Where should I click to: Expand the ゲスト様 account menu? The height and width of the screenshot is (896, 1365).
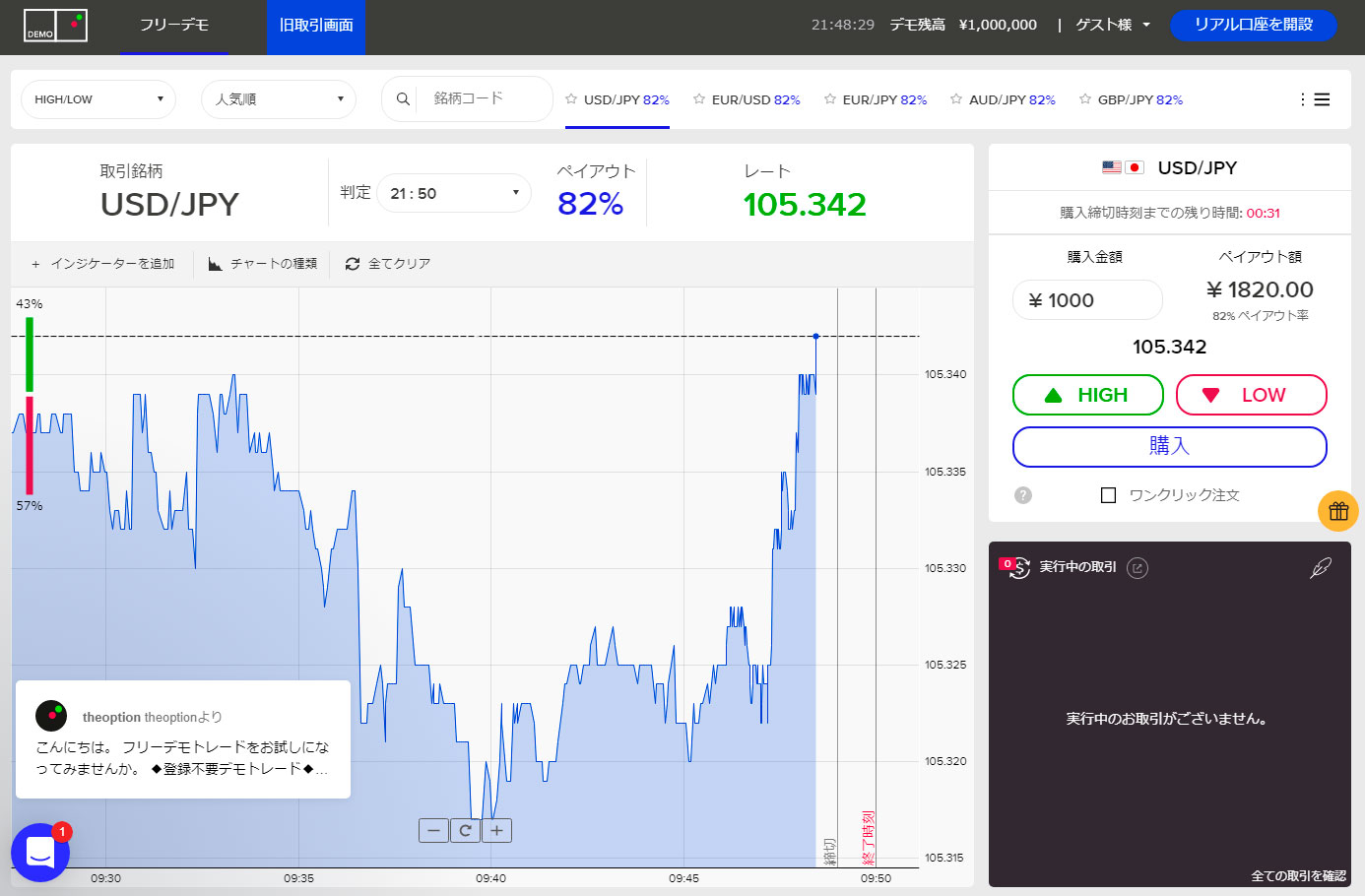(1113, 25)
